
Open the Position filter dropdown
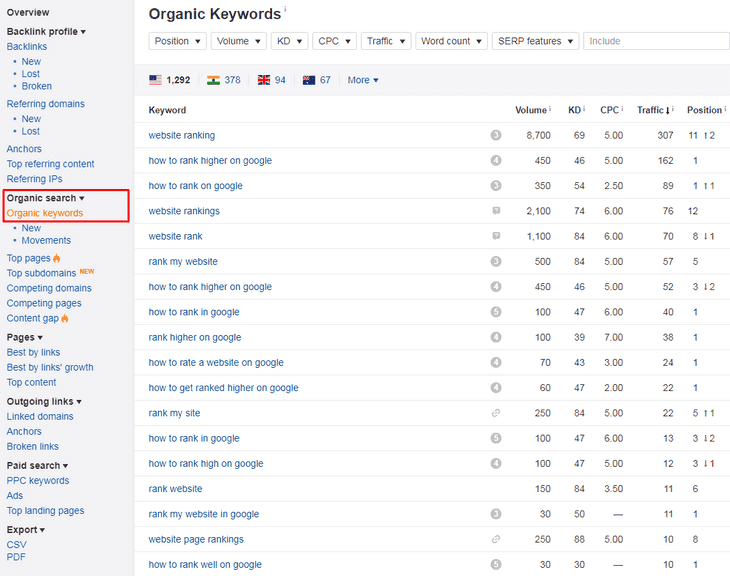177,41
